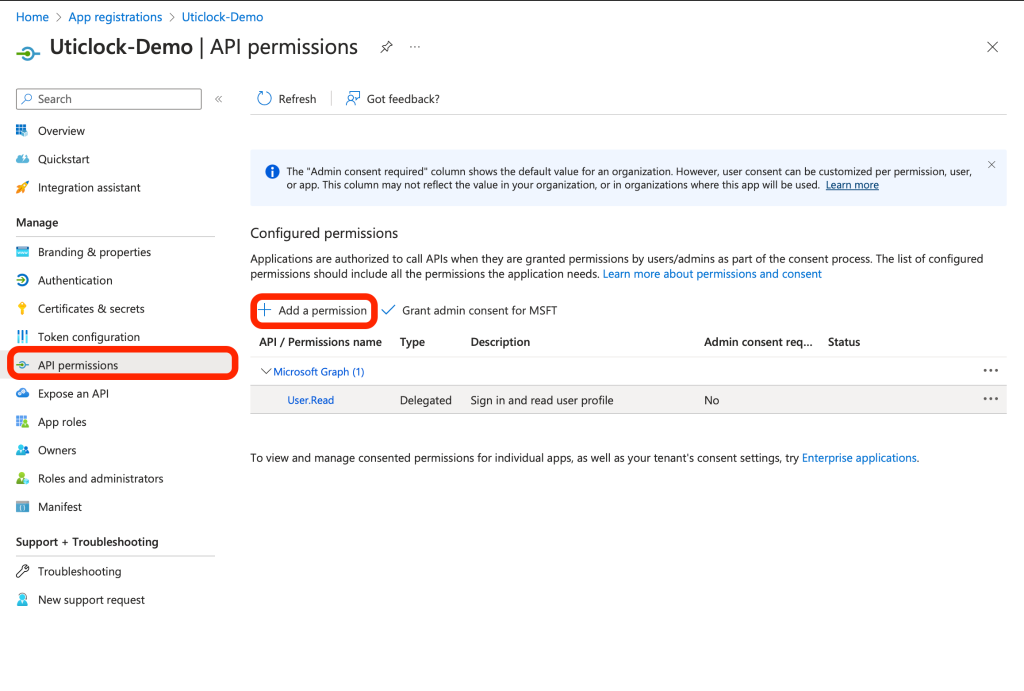
Task: Open the Enterprise applications link
Action: click(859, 458)
